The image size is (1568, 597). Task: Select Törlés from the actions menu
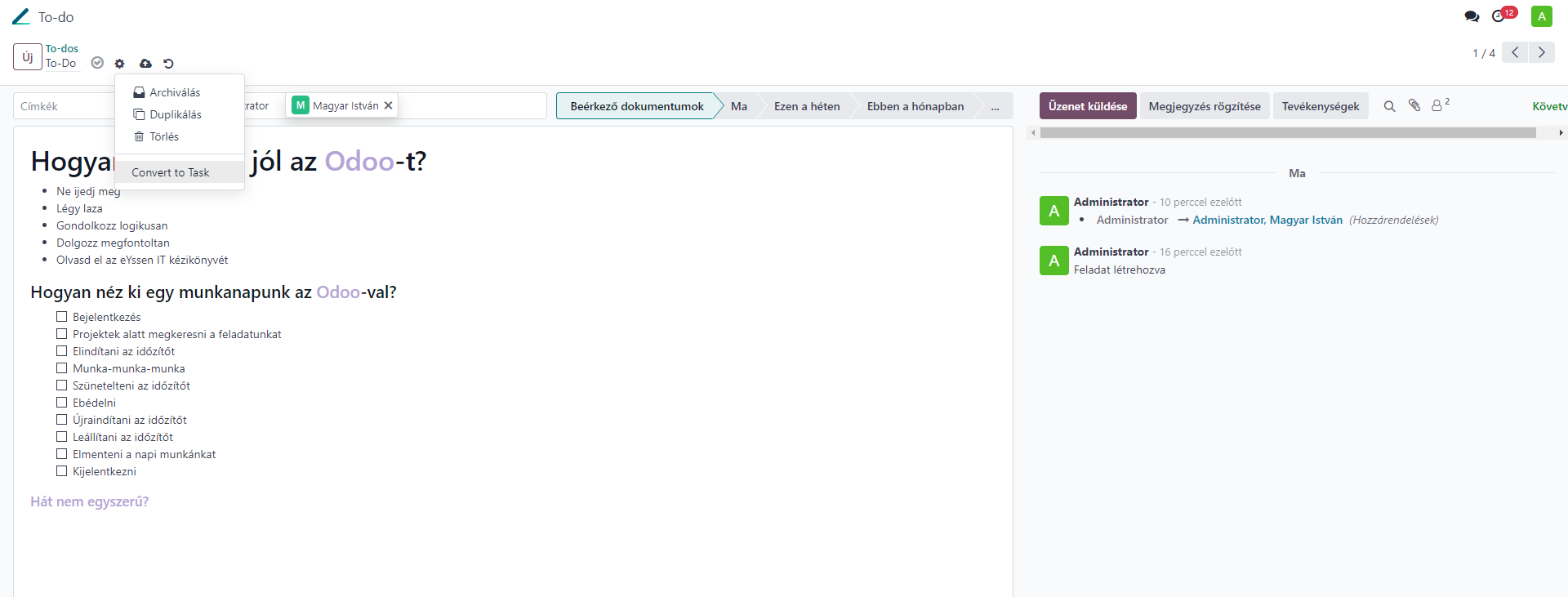click(x=180, y=136)
